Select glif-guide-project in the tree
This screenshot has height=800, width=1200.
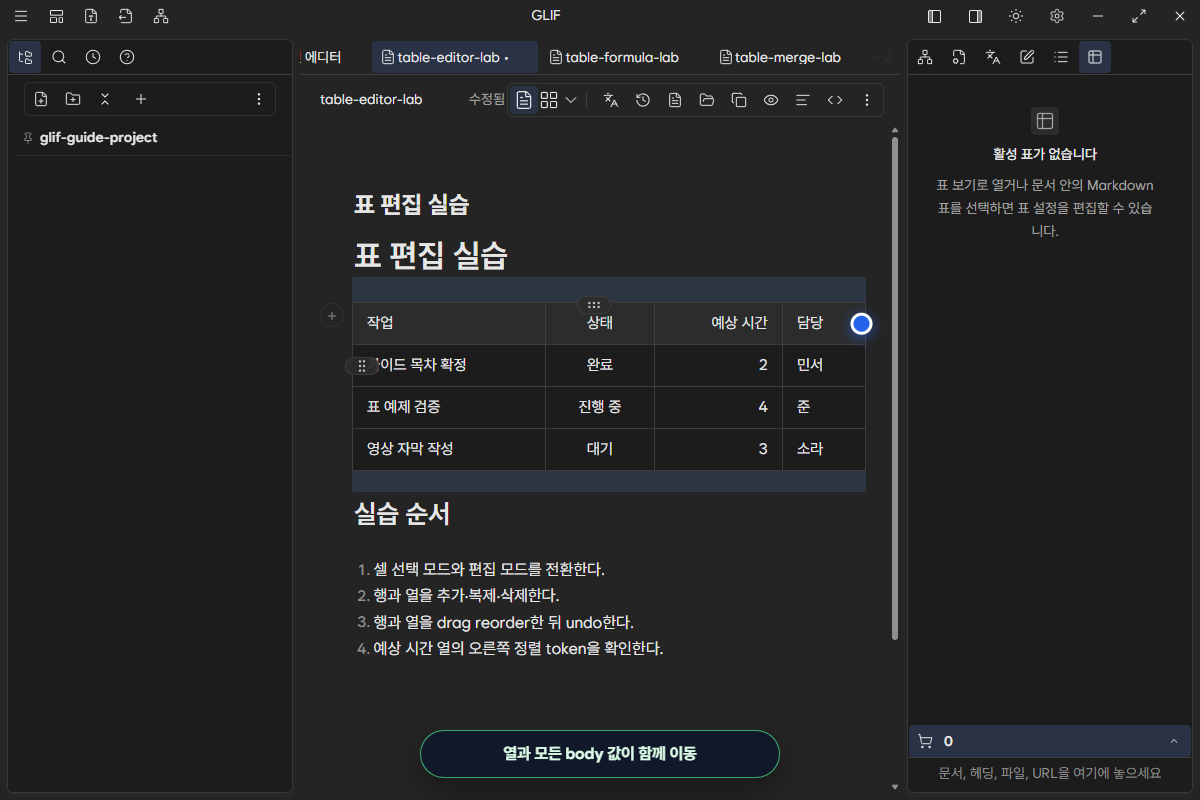pos(98,138)
